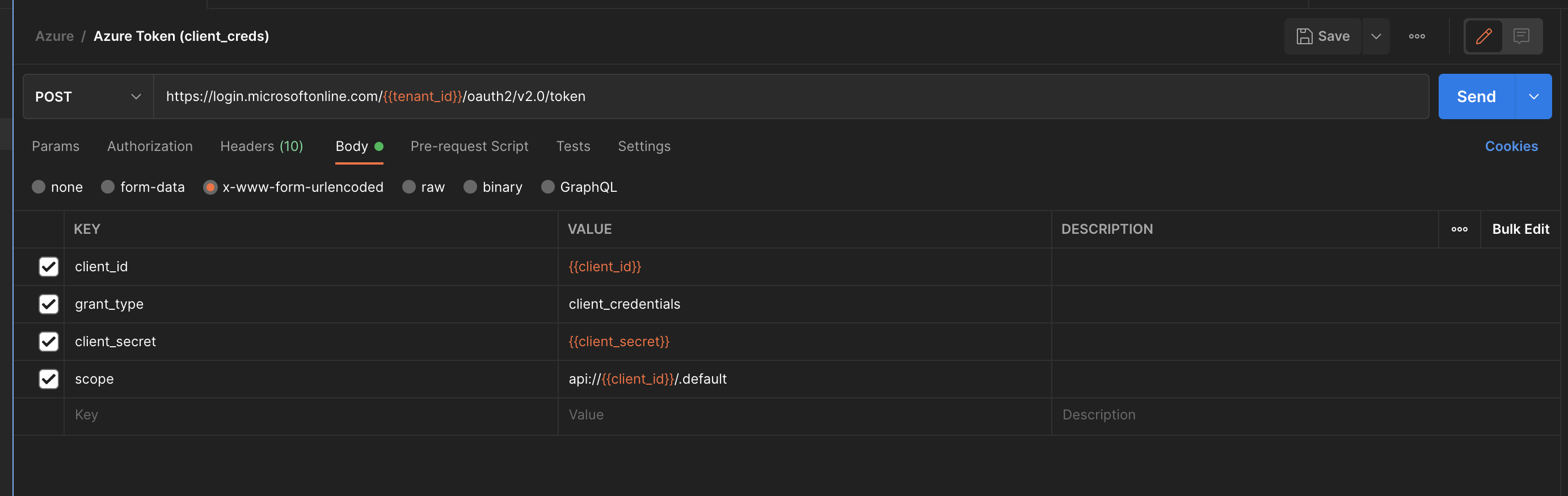
Task: Switch to the Authorization tab
Action: (x=150, y=146)
